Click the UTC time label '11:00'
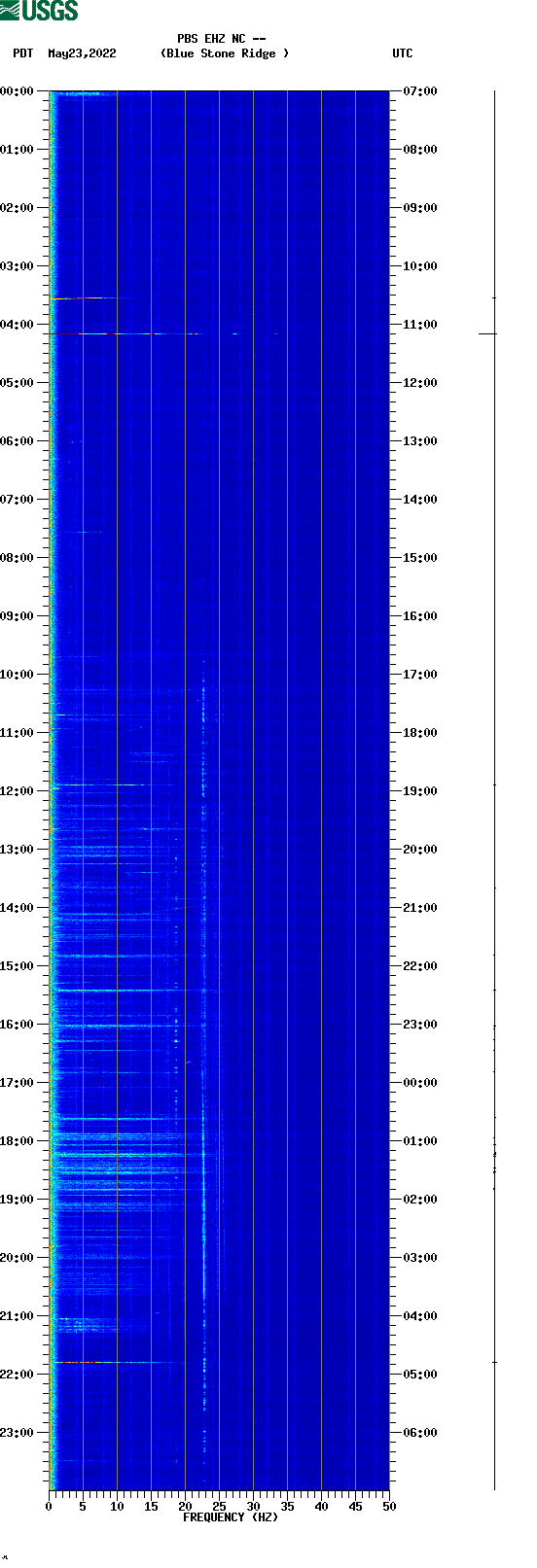Screen dimensions: 537x1568 [x=420, y=325]
